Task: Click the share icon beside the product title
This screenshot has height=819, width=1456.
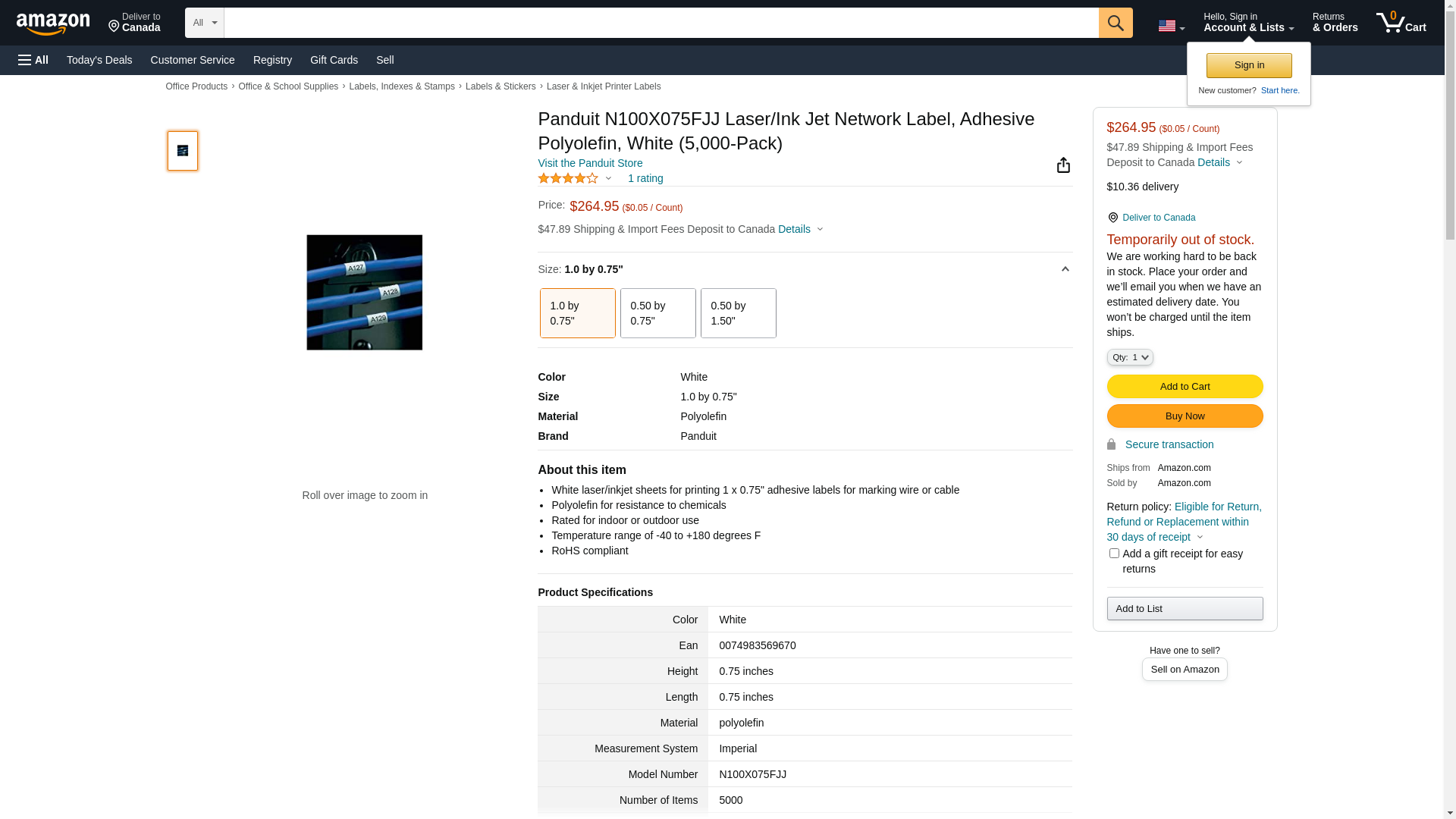Action: (x=1063, y=165)
